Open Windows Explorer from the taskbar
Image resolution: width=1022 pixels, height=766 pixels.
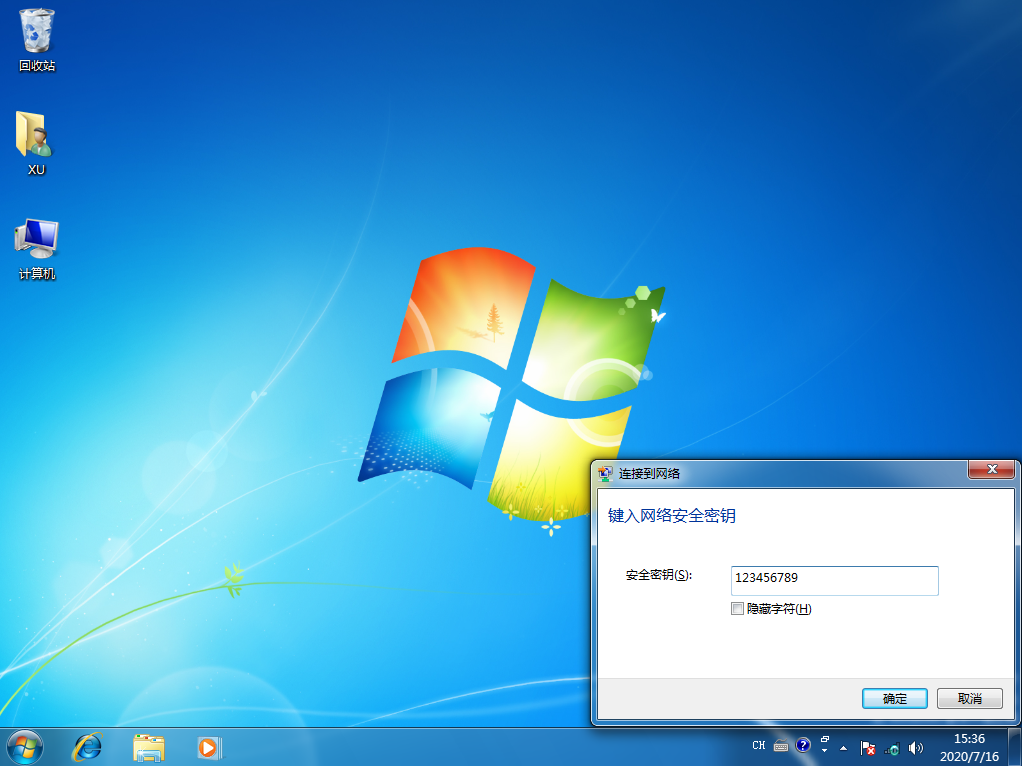[149, 747]
